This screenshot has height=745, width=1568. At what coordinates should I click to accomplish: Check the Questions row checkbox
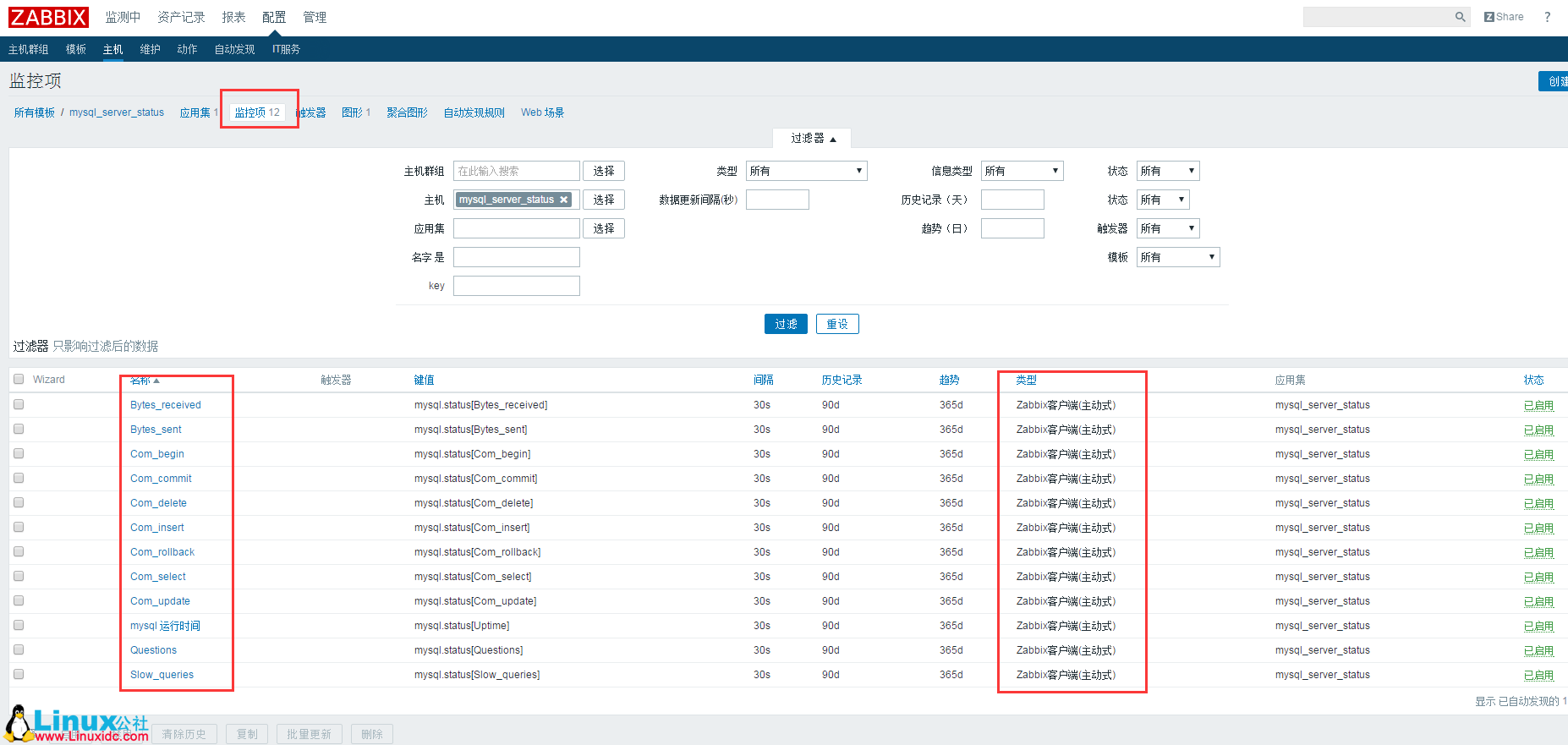pyautogui.click(x=19, y=649)
